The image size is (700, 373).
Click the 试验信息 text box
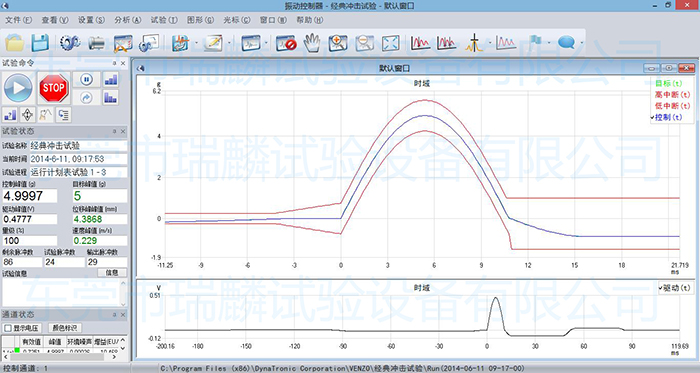(64, 293)
